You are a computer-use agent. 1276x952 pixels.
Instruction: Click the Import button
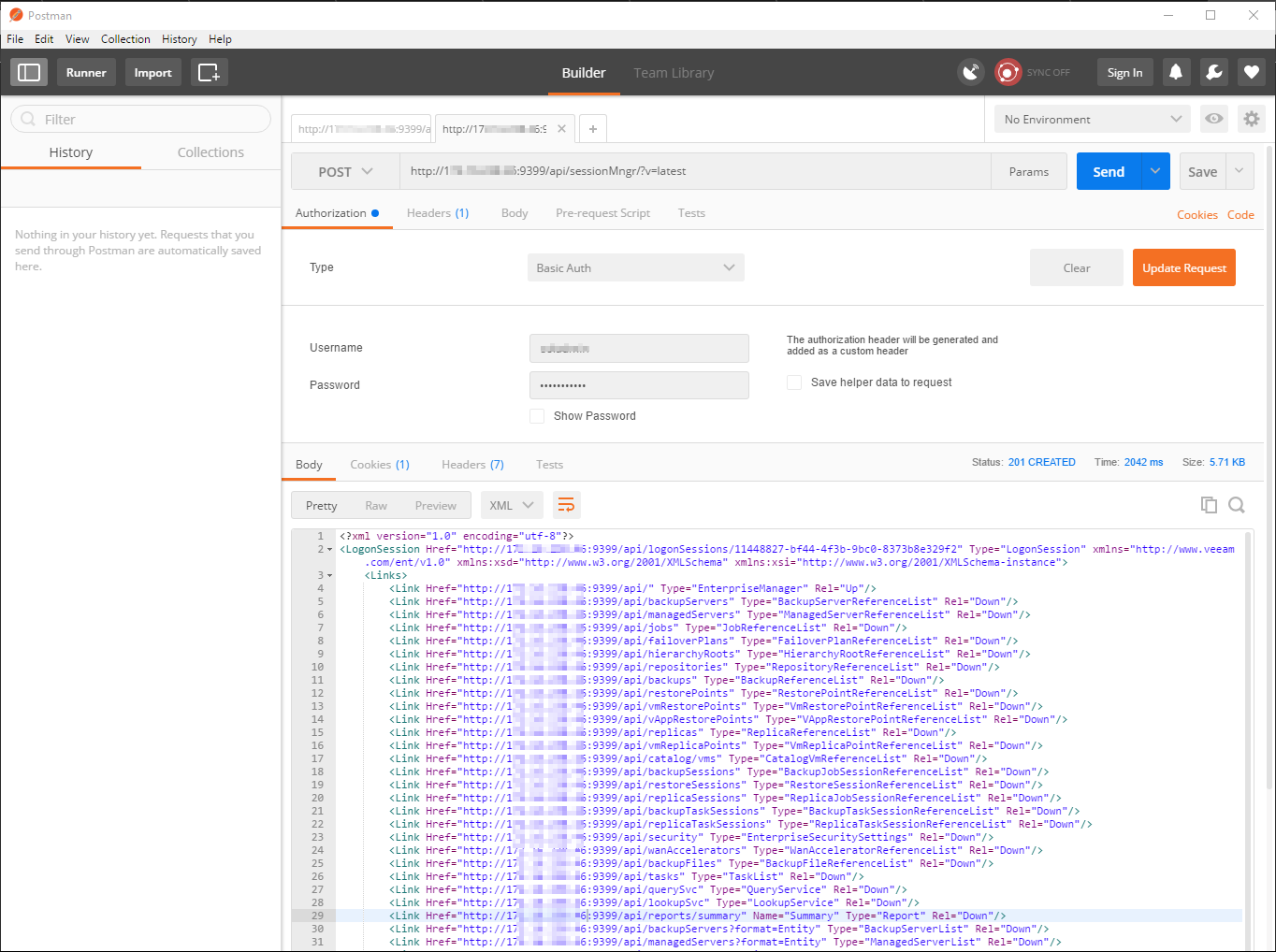click(152, 72)
